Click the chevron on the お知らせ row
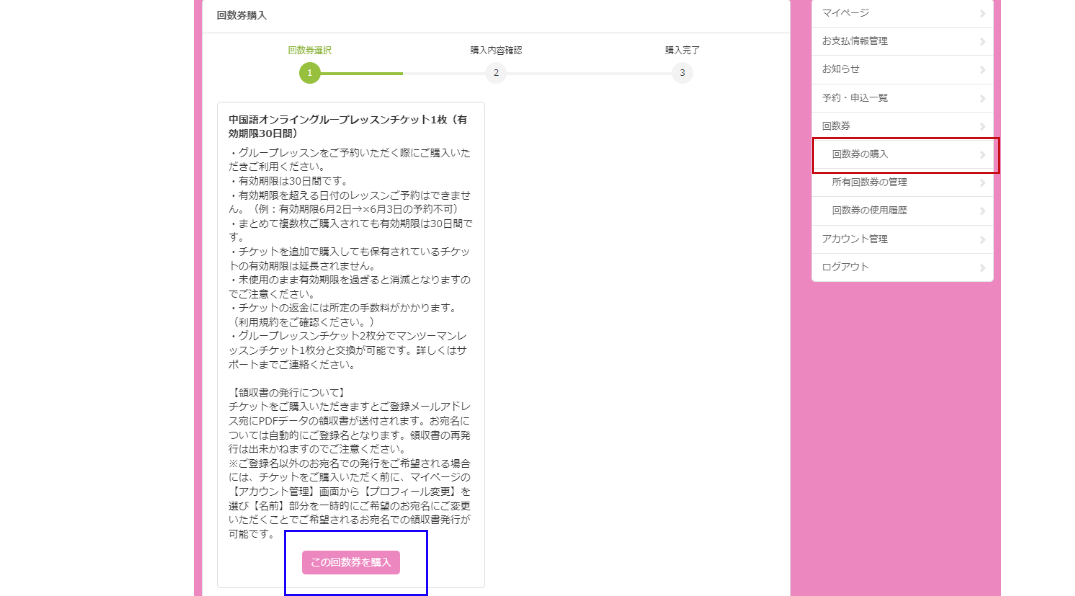This screenshot has width=1075, height=596. click(983, 69)
